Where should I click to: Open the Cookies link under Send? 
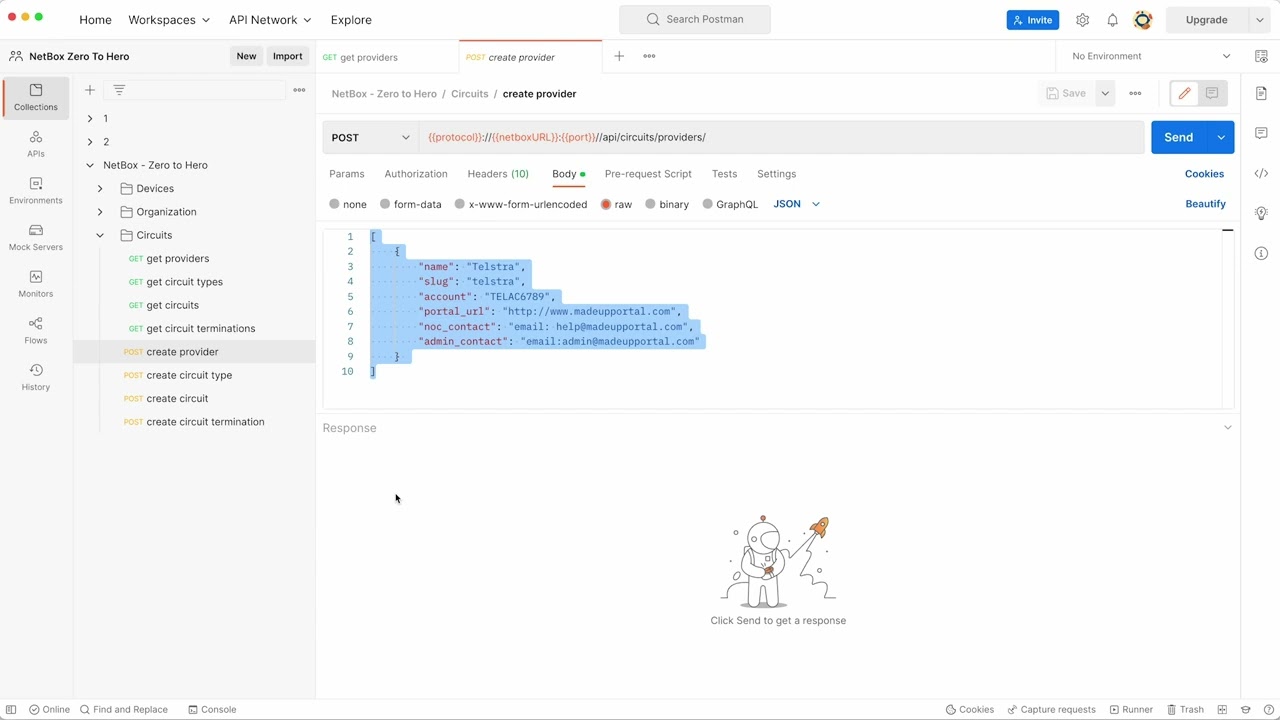[x=1204, y=174]
